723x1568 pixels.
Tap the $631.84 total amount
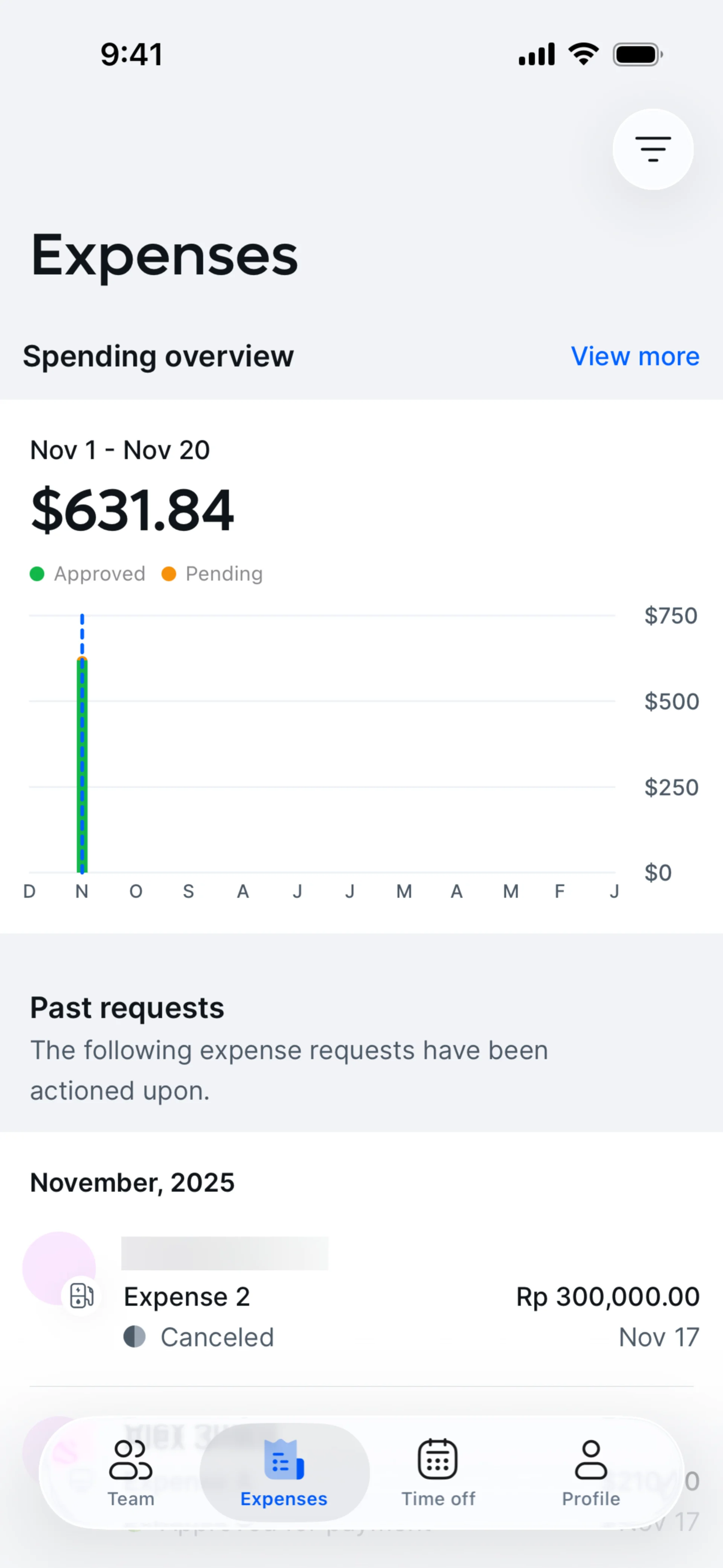[133, 510]
